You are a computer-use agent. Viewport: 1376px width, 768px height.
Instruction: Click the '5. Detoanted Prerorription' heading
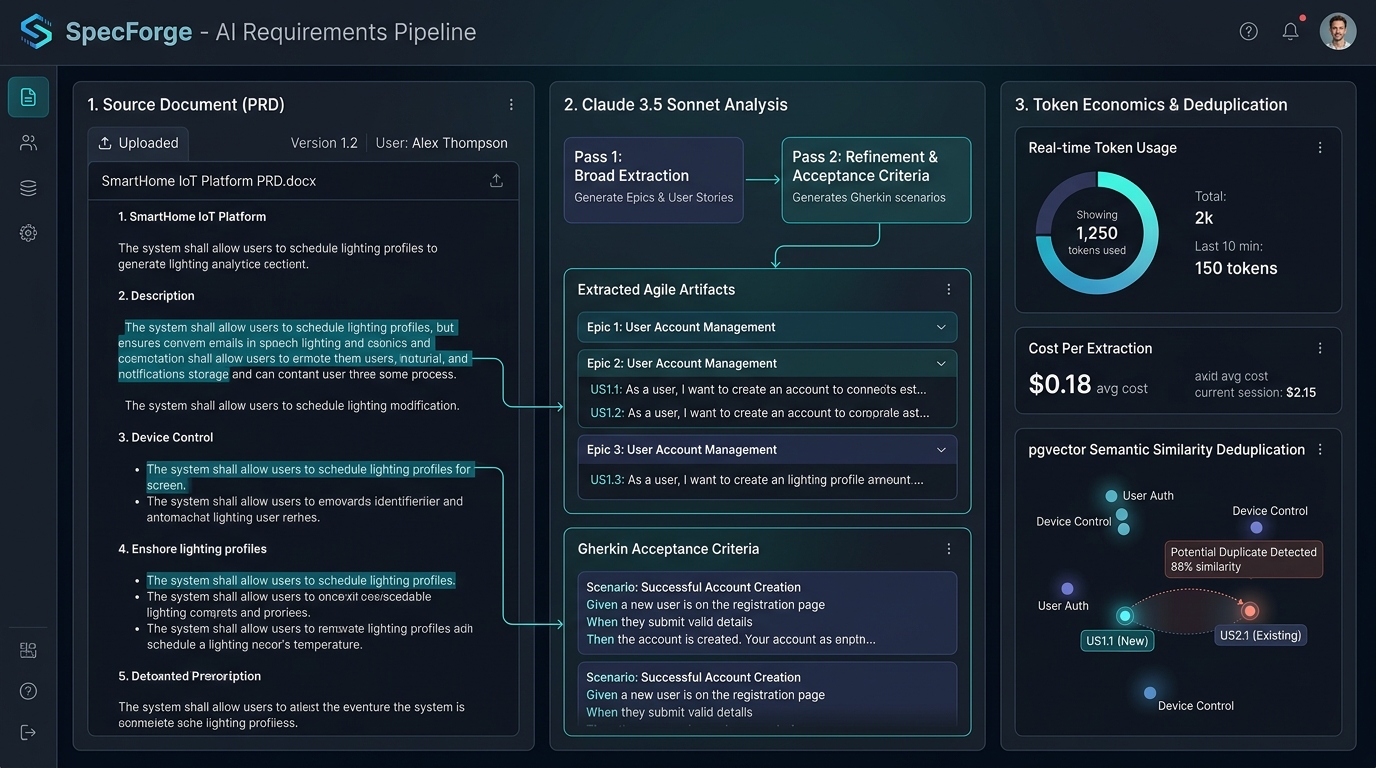pyautogui.click(x=189, y=676)
